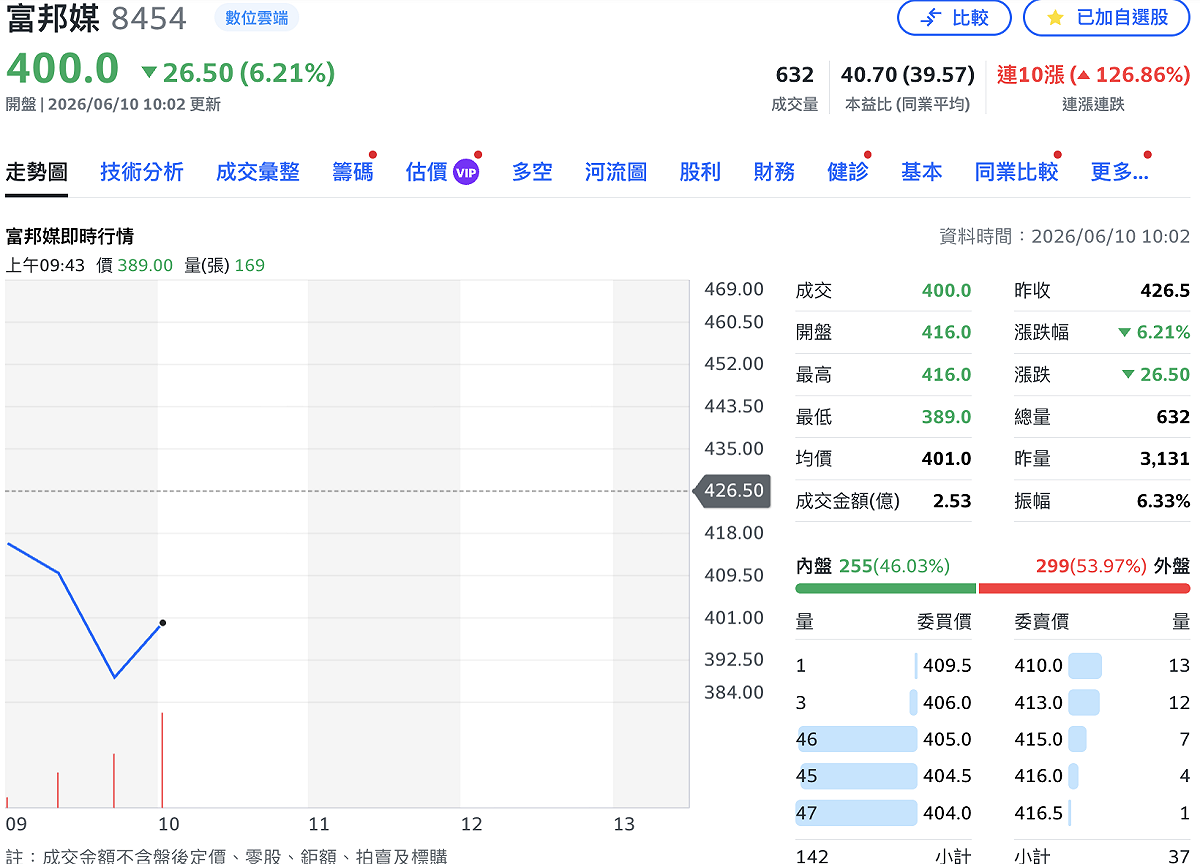This screenshot has width=1200, height=864.
Task: Open the 估價 valuation tab
Action: point(427,172)
